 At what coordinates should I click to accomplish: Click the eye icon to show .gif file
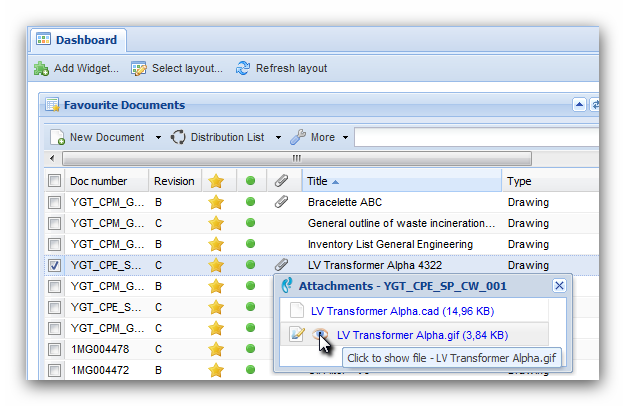pyautogui.click(x=320, y=334)
